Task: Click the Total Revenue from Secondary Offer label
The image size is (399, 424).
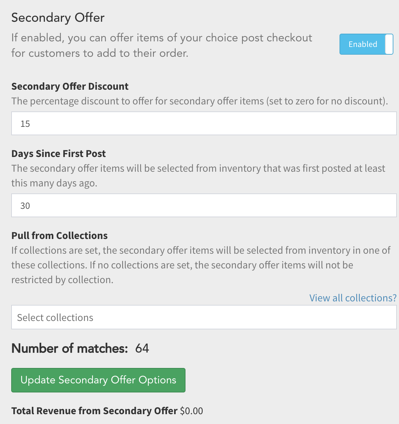Action: tap(94, 411)
